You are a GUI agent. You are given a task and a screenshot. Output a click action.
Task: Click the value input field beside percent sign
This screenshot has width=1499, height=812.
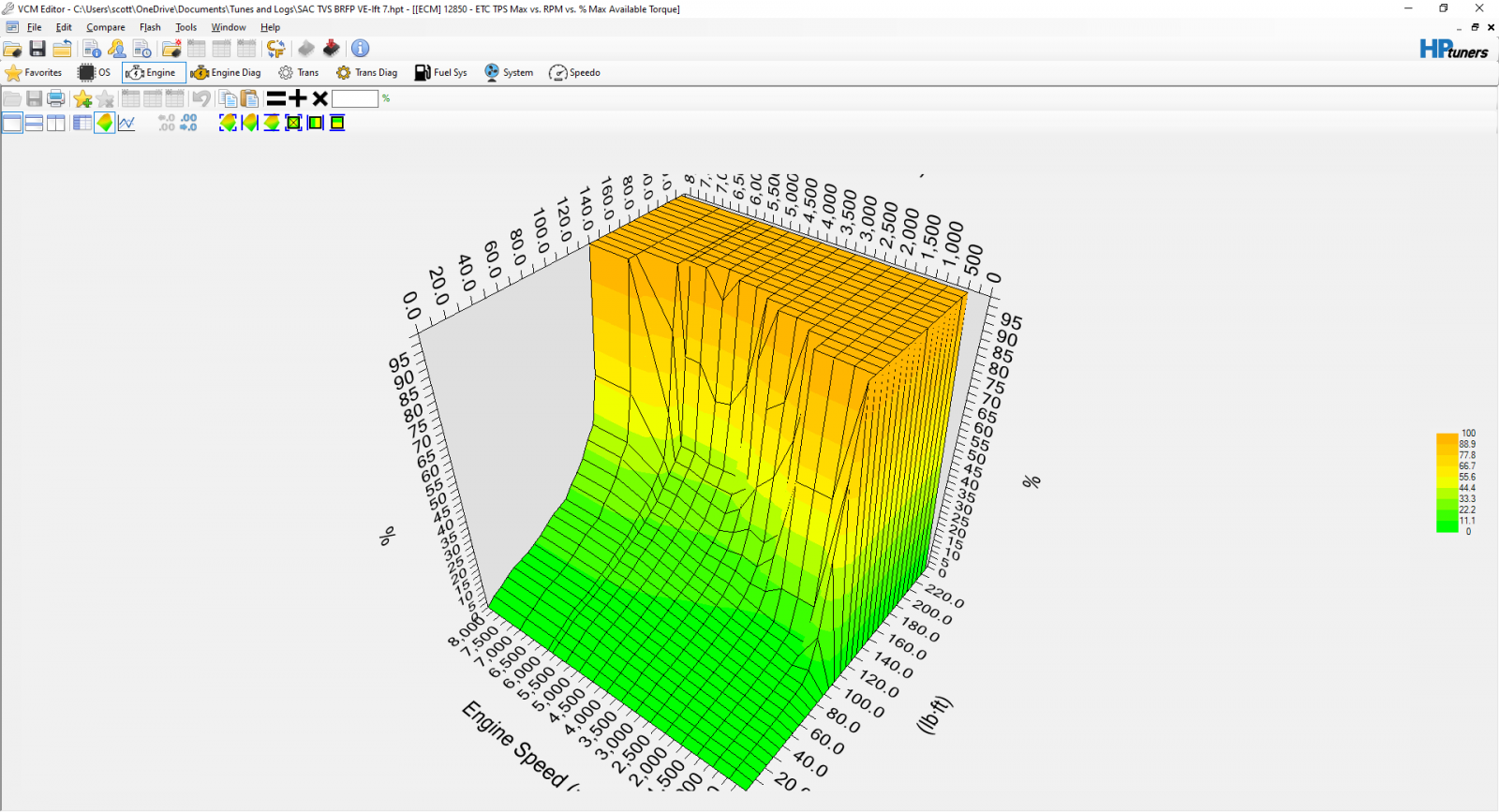(x=355, y=98)
